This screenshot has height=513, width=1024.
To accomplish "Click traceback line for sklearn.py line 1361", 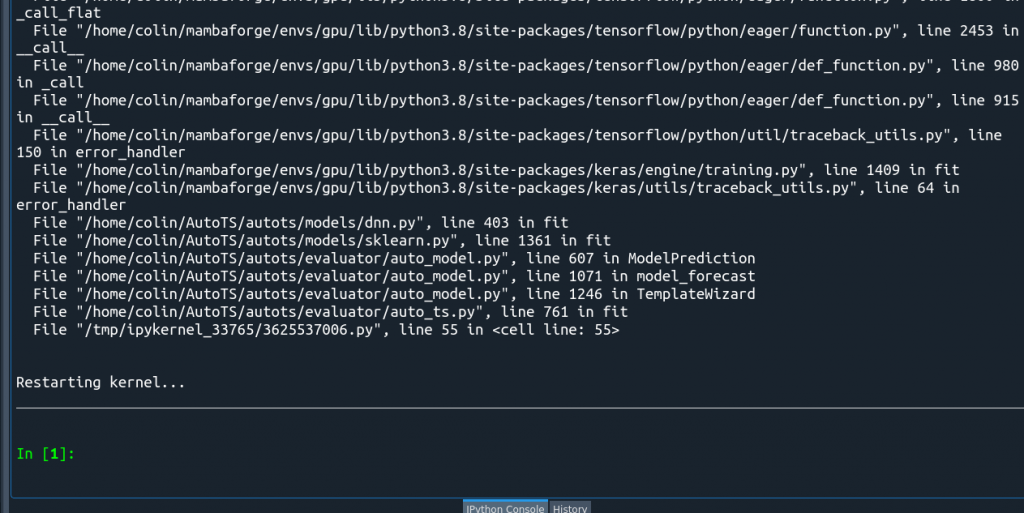I will pos(322,240).
